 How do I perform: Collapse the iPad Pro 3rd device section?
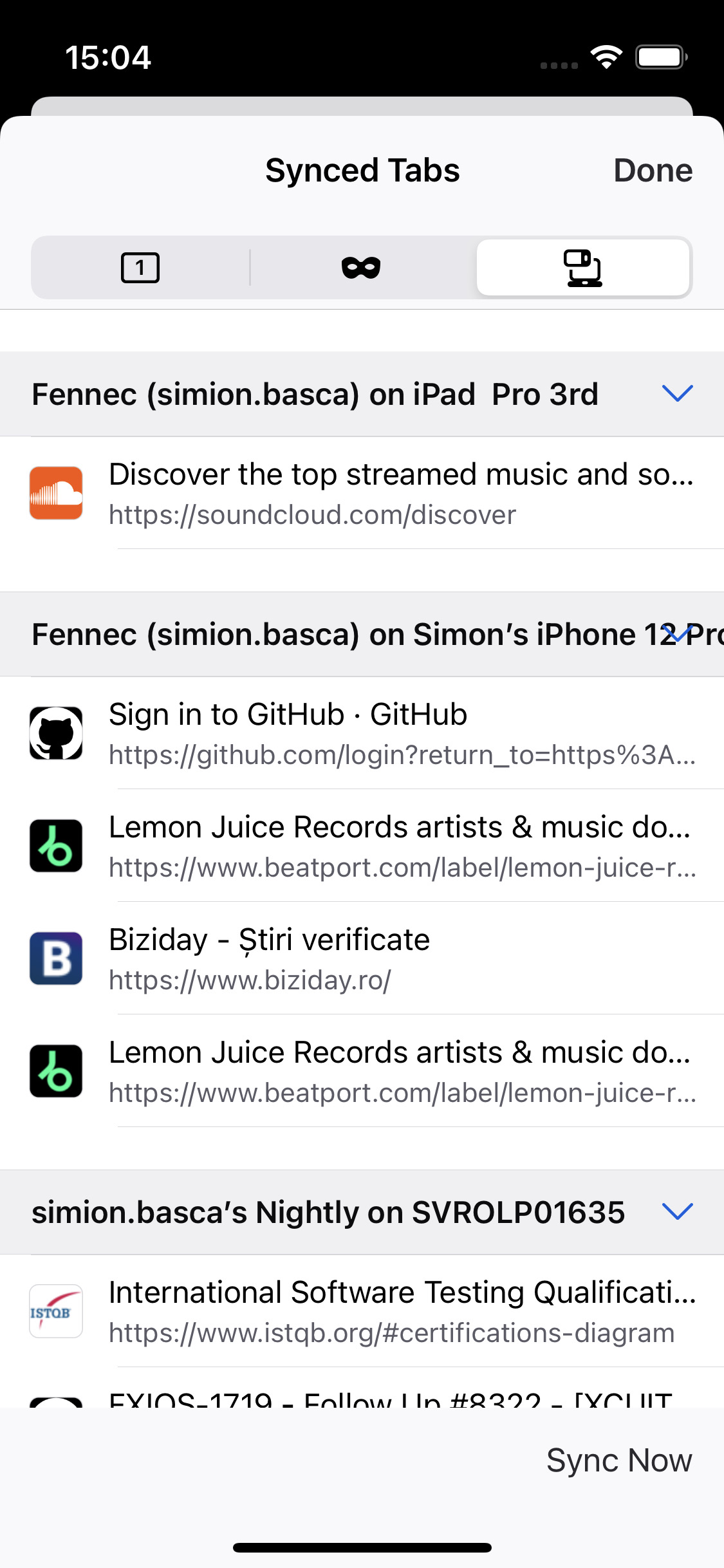tap(677, 393)
